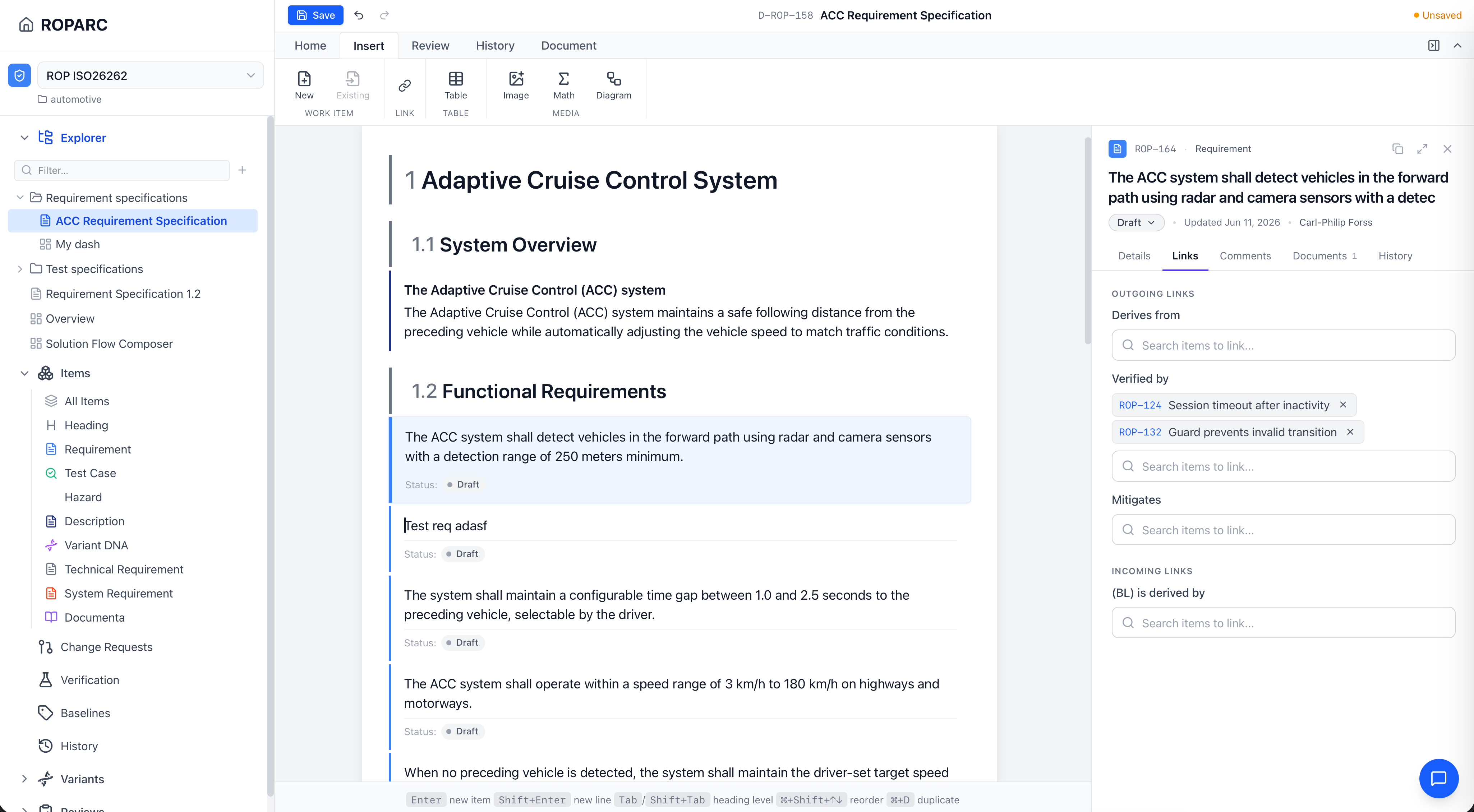Toggle the side panel layout icon
The width and height of the screenshot is (1474, 812).
point(1433,46)
